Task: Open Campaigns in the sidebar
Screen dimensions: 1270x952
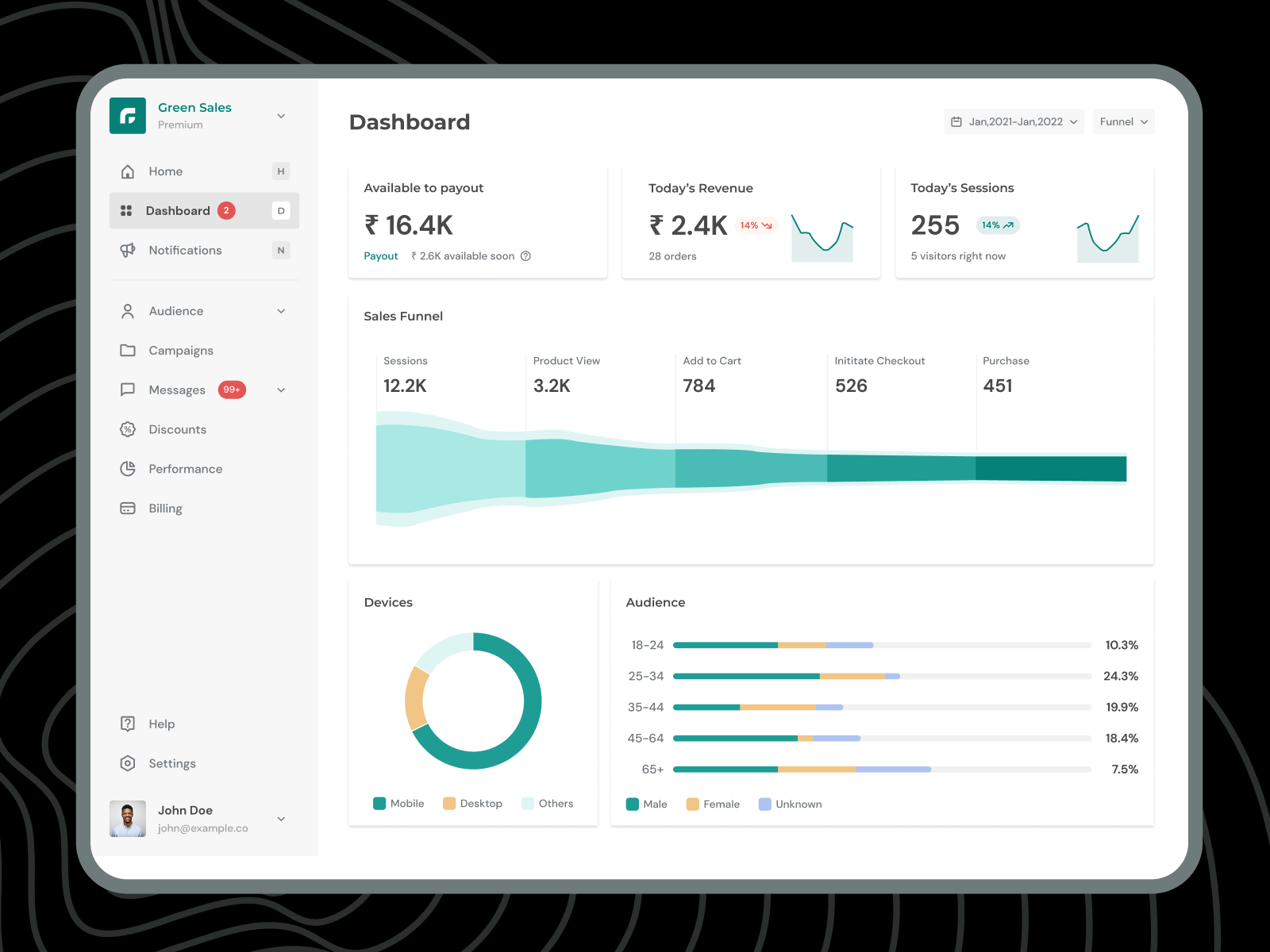Action: tap(181, 351)
